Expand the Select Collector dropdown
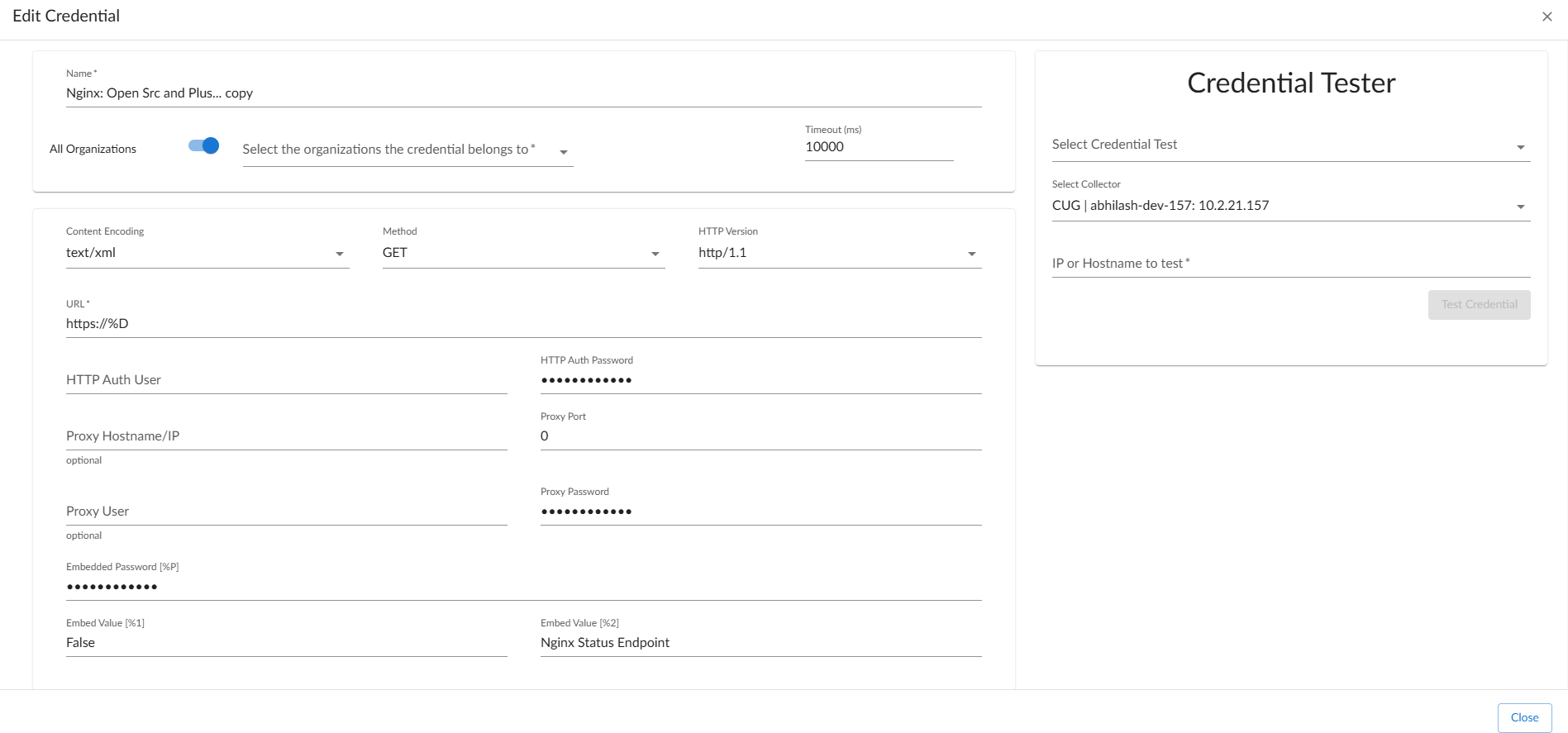Image resolution: width=1568 pixels, height=733 pixels. pos(1290,206)
